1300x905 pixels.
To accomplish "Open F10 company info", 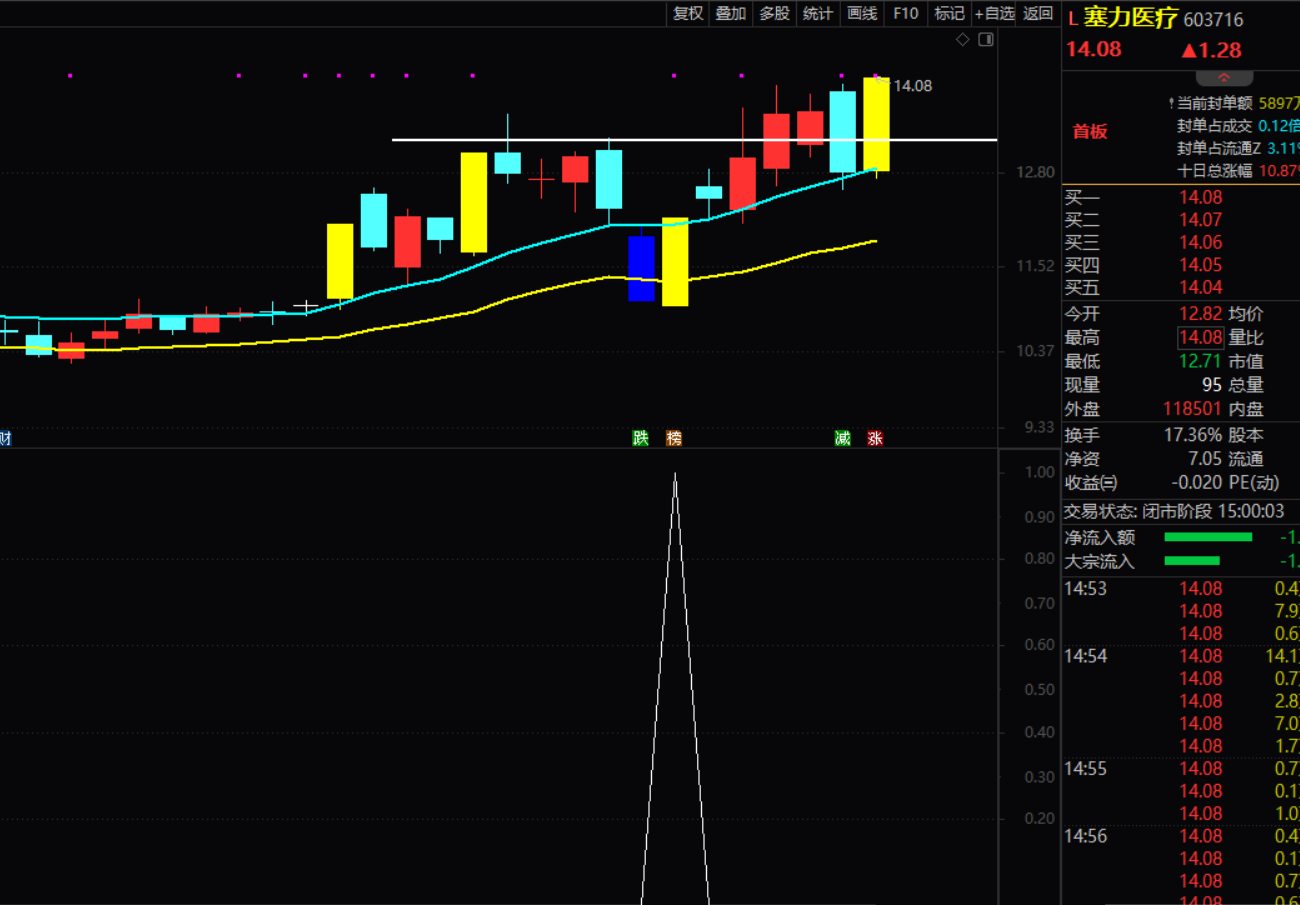I will click(906, 13).
